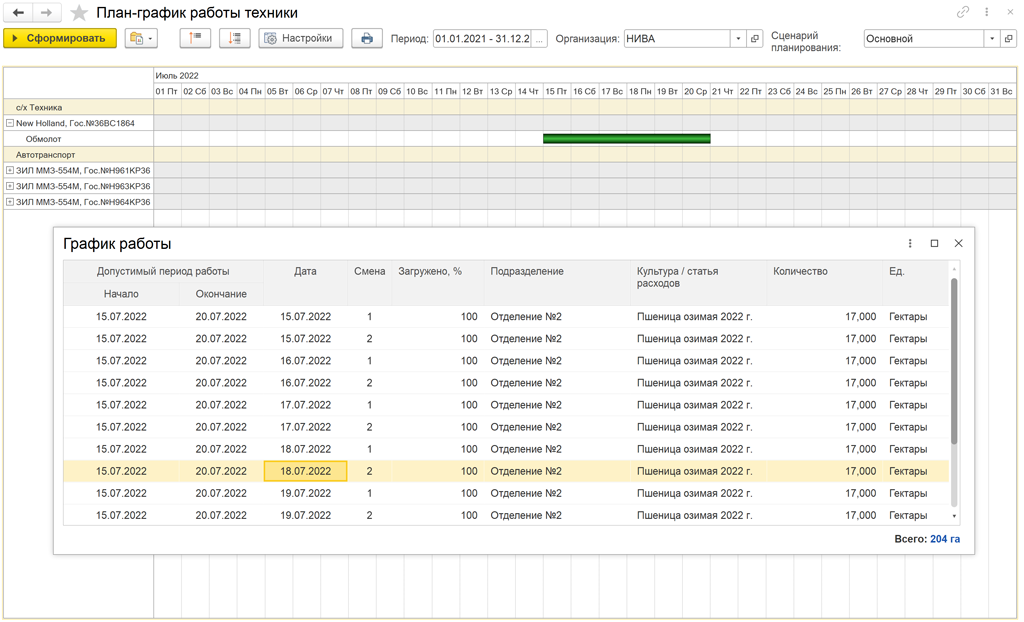
Task: Open the Настройки settings button
Action: [300, 38]
